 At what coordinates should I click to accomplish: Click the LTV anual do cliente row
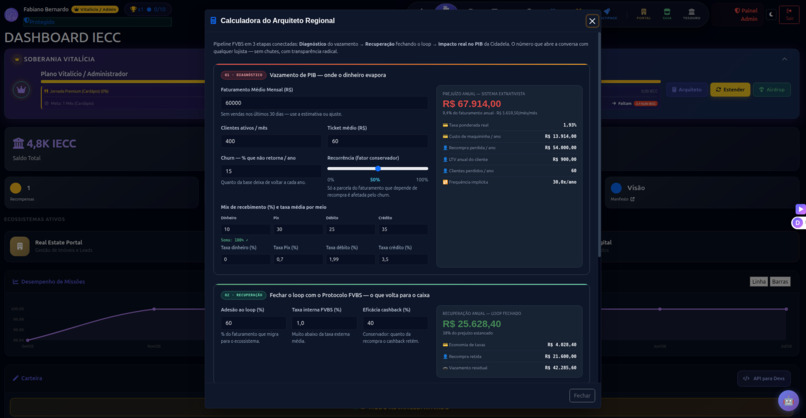[509, 159]
